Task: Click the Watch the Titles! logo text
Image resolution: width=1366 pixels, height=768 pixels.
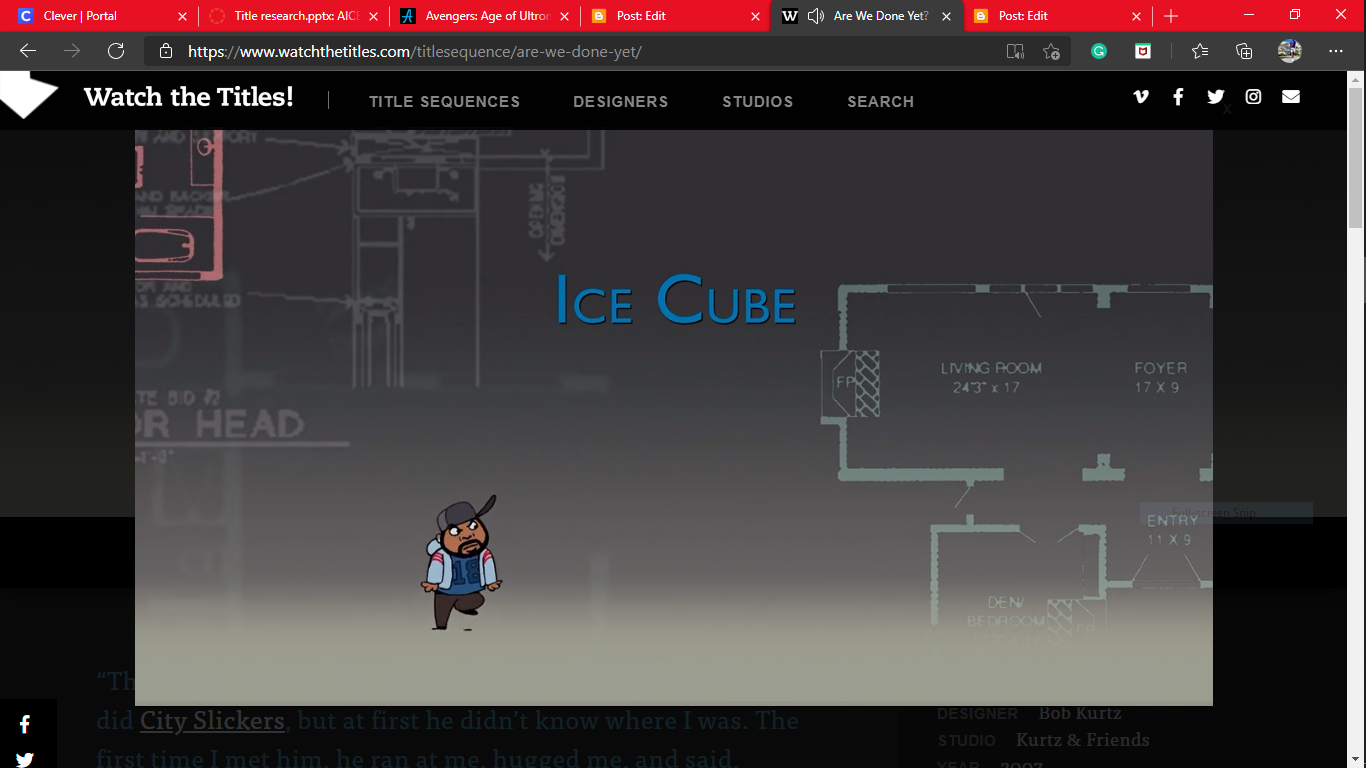Action: 189,96
